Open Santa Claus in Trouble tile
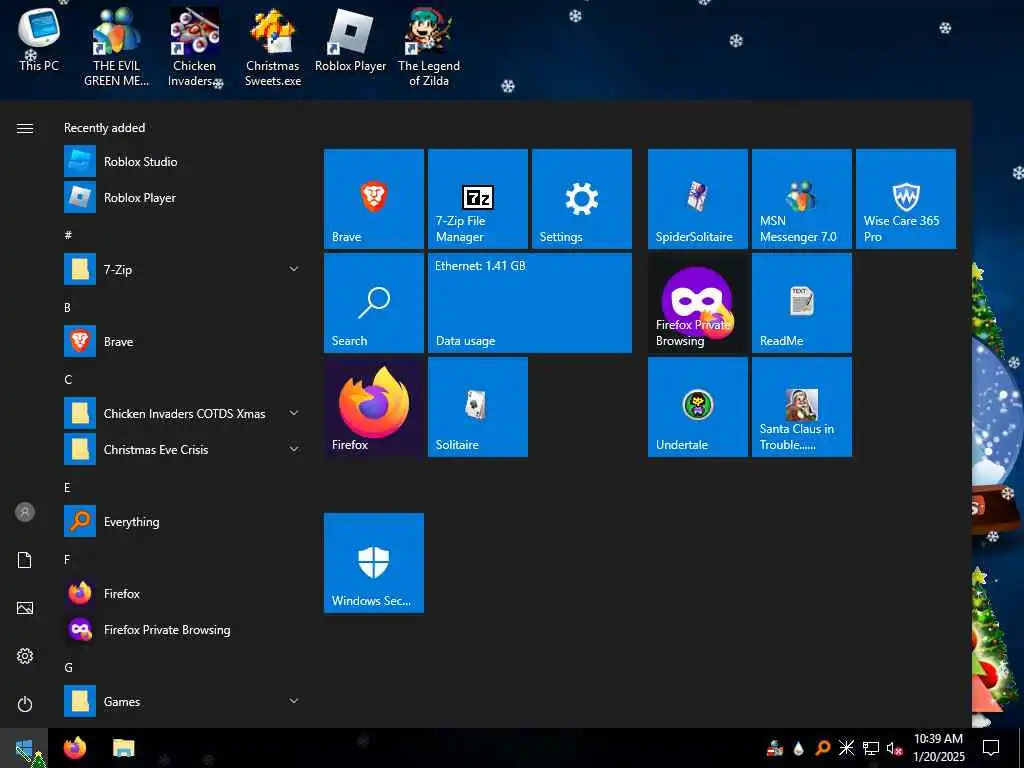Screen dimensions: 1024x768 [801, 407]
